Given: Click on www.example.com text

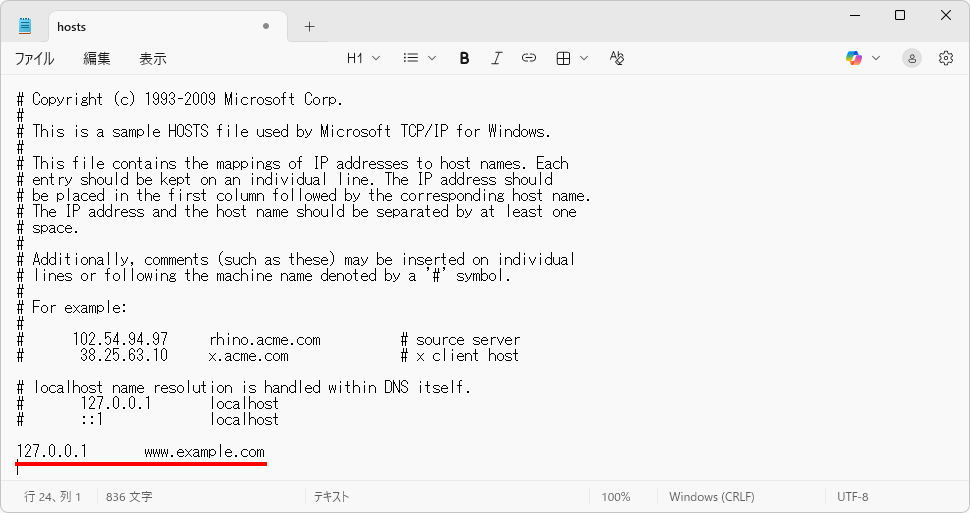Looking at the screenshot, I should [204, 452].
